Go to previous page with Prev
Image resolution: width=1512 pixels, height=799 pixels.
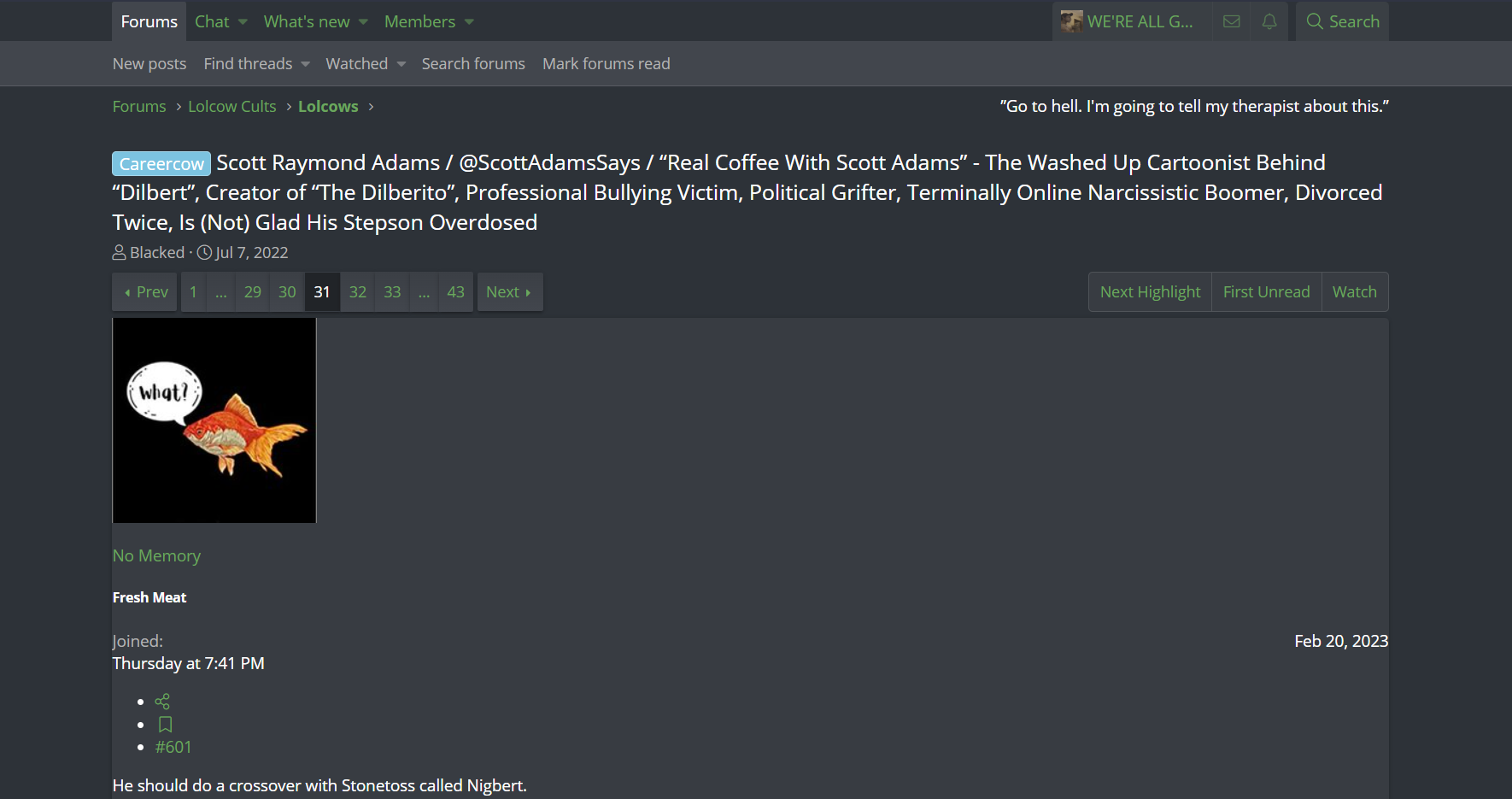click(145, 292)
